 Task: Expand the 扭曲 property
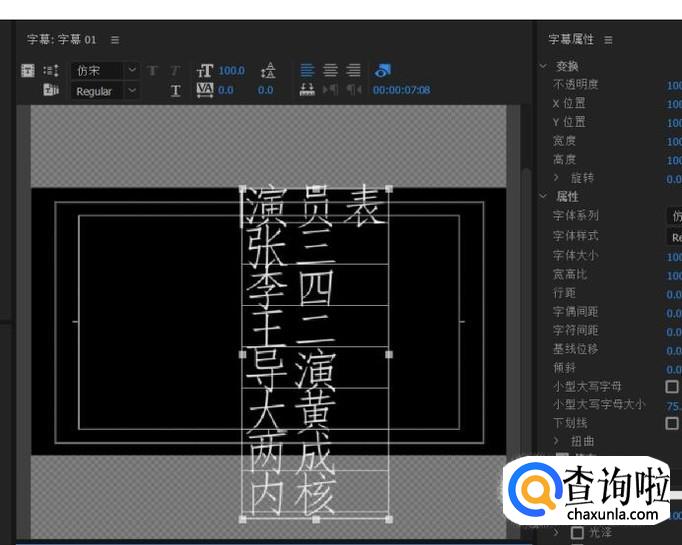coord(556,441)
